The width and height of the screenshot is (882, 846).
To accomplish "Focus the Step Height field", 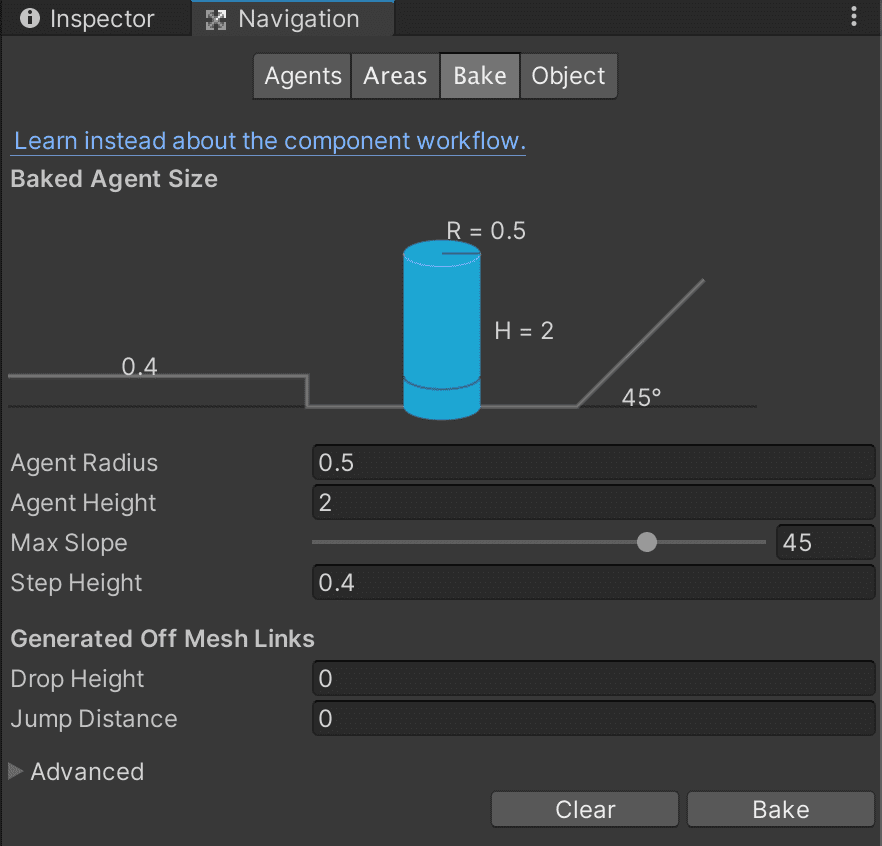I will (593, 582).
